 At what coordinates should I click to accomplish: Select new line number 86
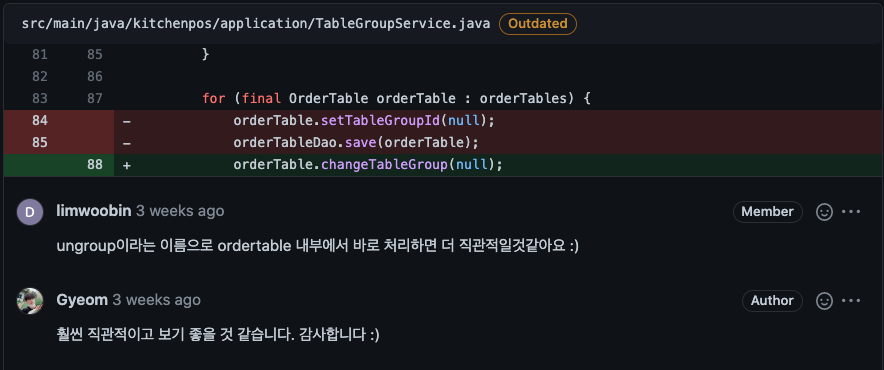[95, 77]
